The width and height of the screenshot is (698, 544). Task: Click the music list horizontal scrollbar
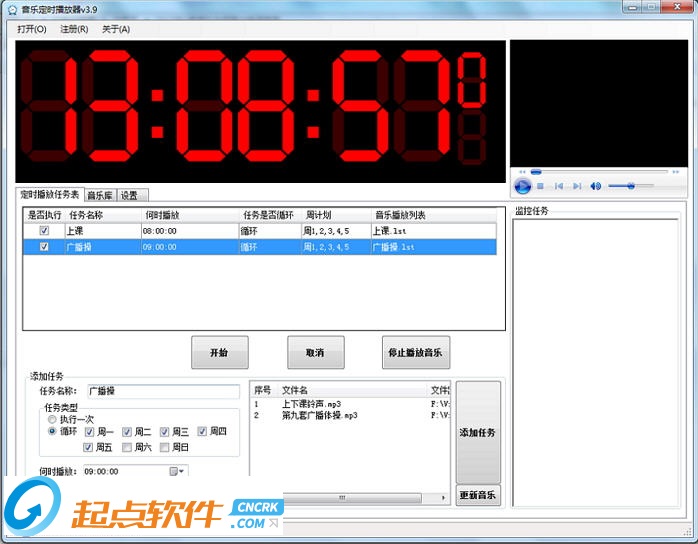click(x=352, y=498)
